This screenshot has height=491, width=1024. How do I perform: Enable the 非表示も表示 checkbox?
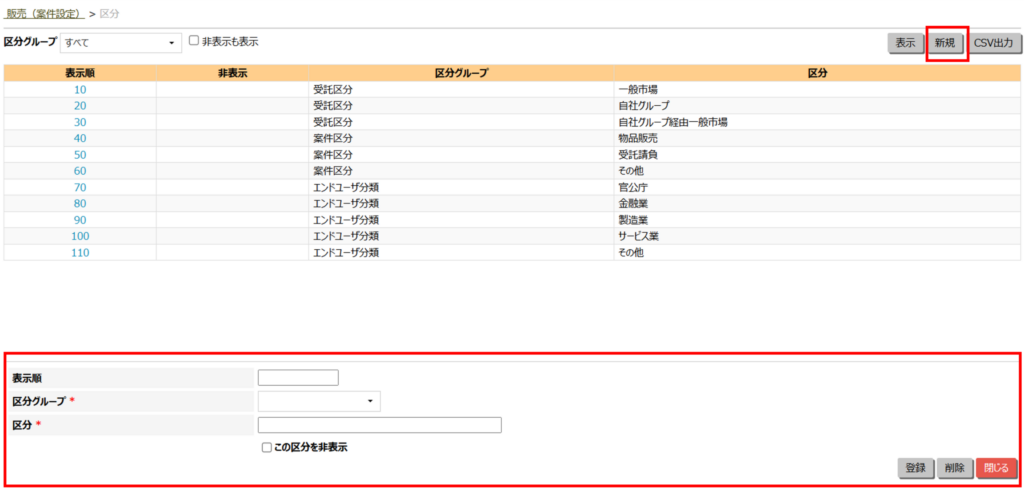(x=194, y=42)
